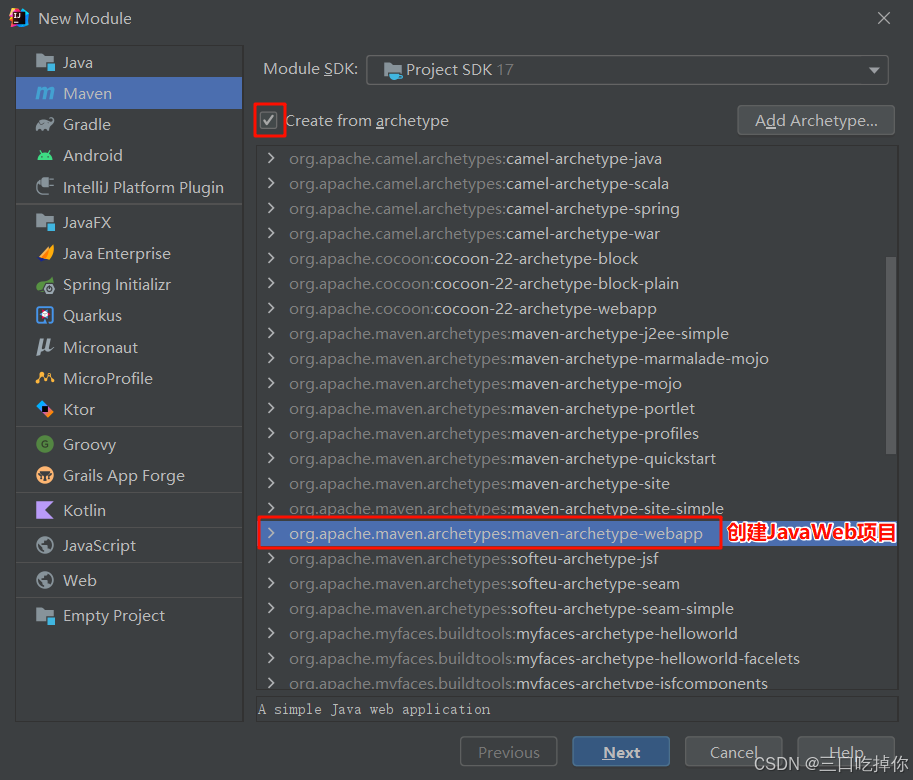Screen dimensions: 913x780
Task: Expand the maven-archetype-j2ee-simple node
Action: click(x=271, y=333)
